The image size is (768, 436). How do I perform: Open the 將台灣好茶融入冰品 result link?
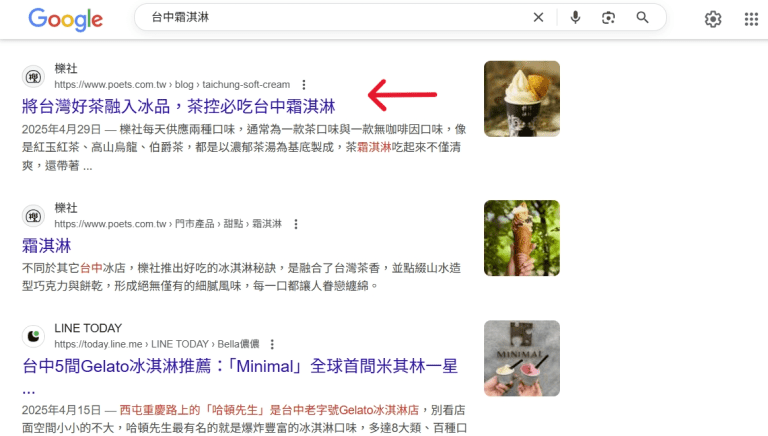point(178,106)
